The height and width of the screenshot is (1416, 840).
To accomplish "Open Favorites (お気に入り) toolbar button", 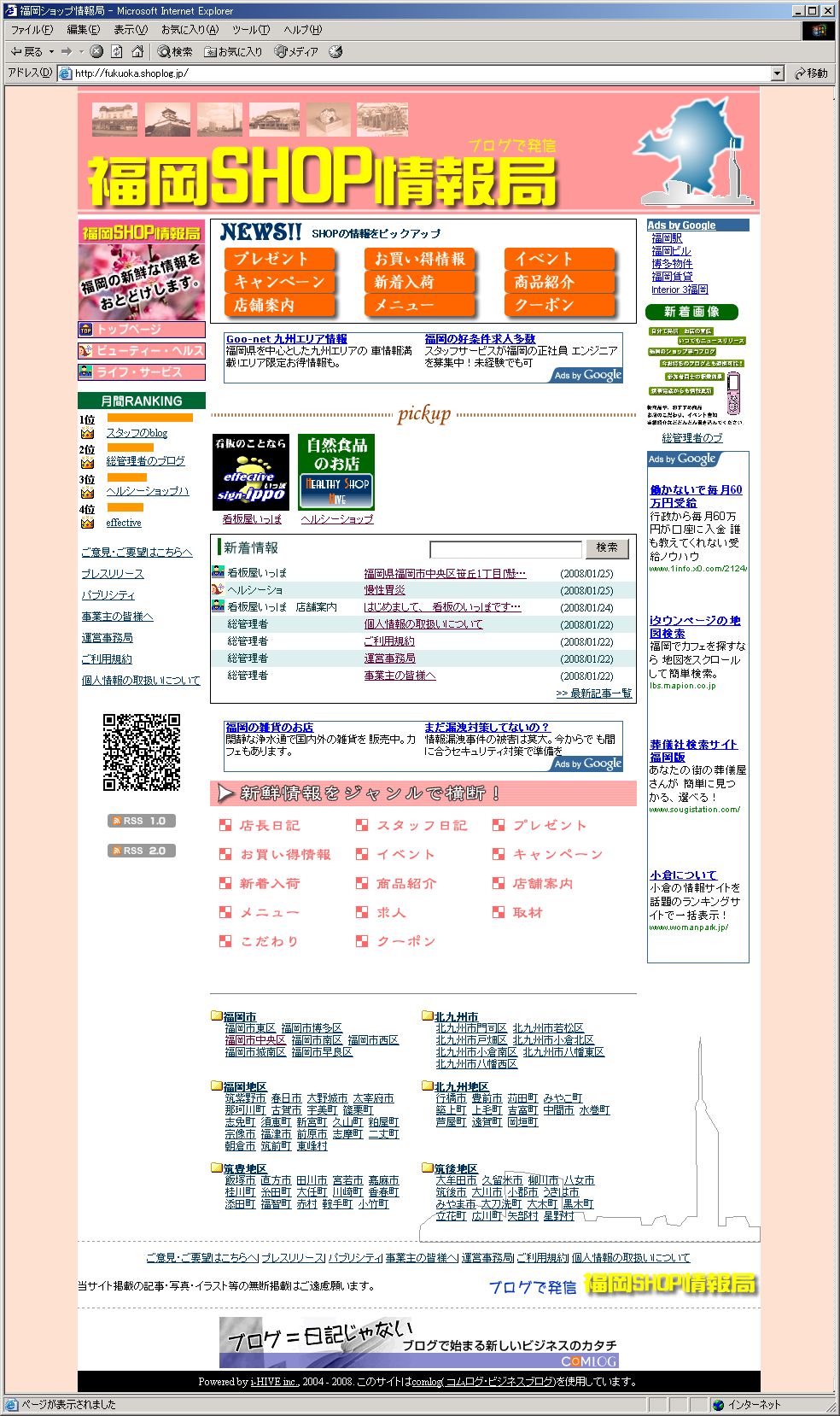I will (233, 51).
